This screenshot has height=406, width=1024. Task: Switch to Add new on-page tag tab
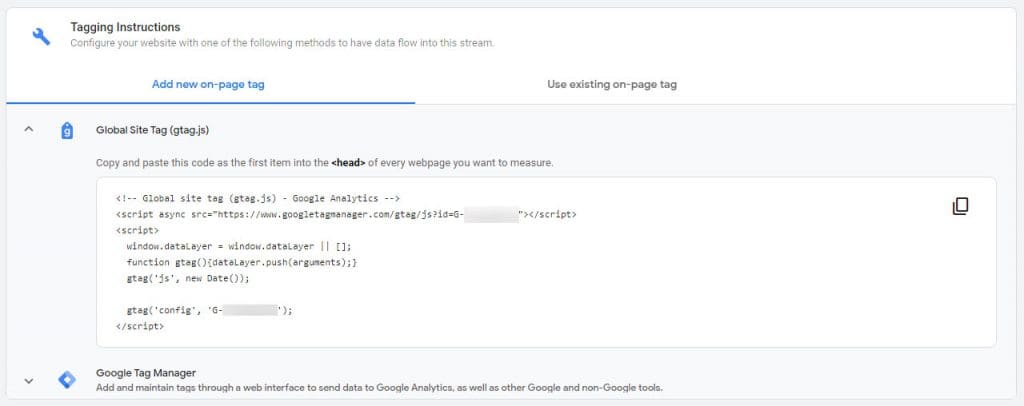point(208,84)
